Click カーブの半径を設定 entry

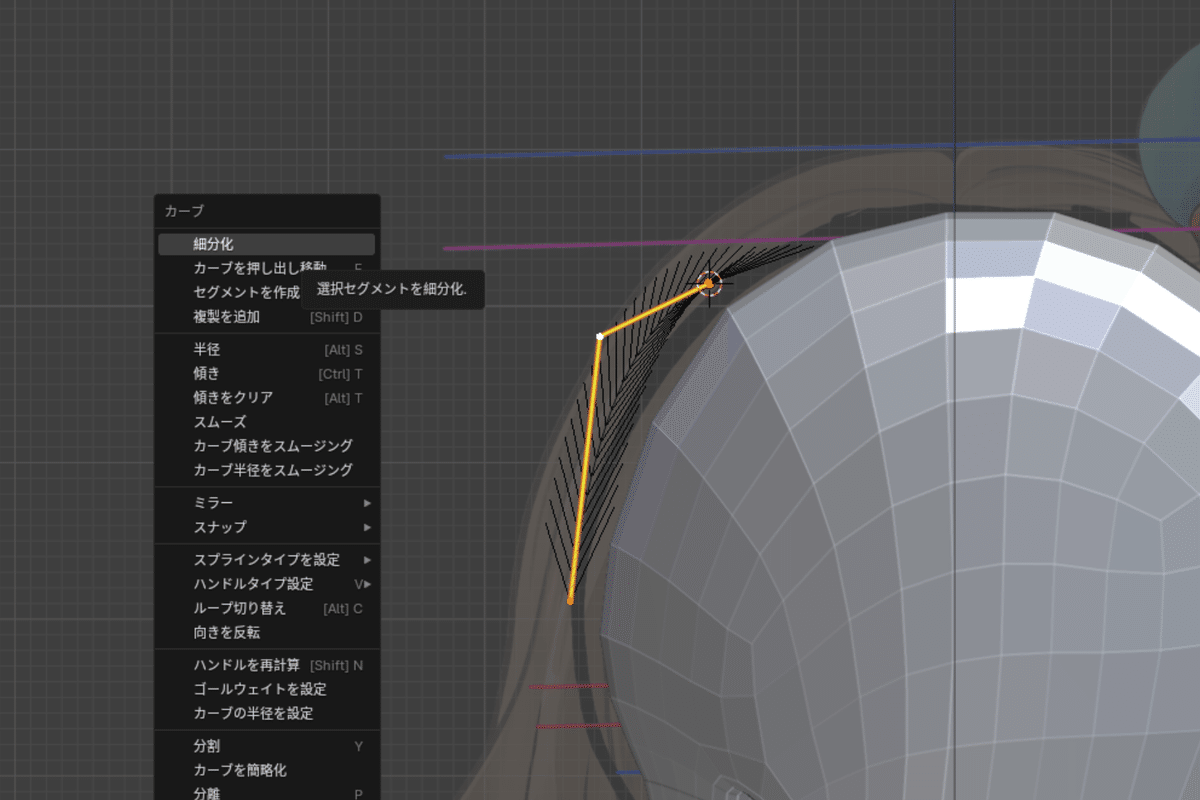click(x=266, y=713)
